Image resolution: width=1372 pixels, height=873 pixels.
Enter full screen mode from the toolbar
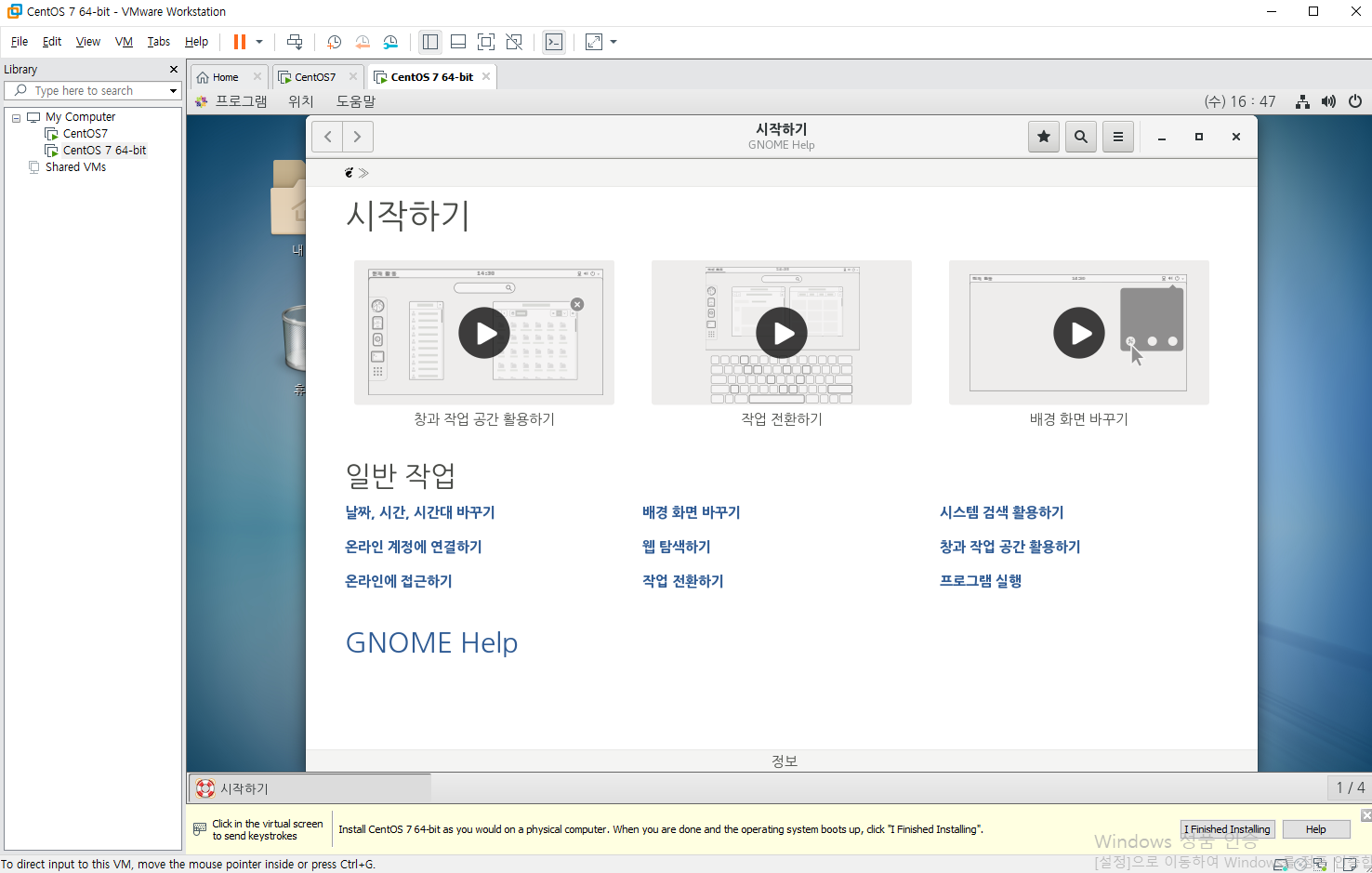pos(486,42)
